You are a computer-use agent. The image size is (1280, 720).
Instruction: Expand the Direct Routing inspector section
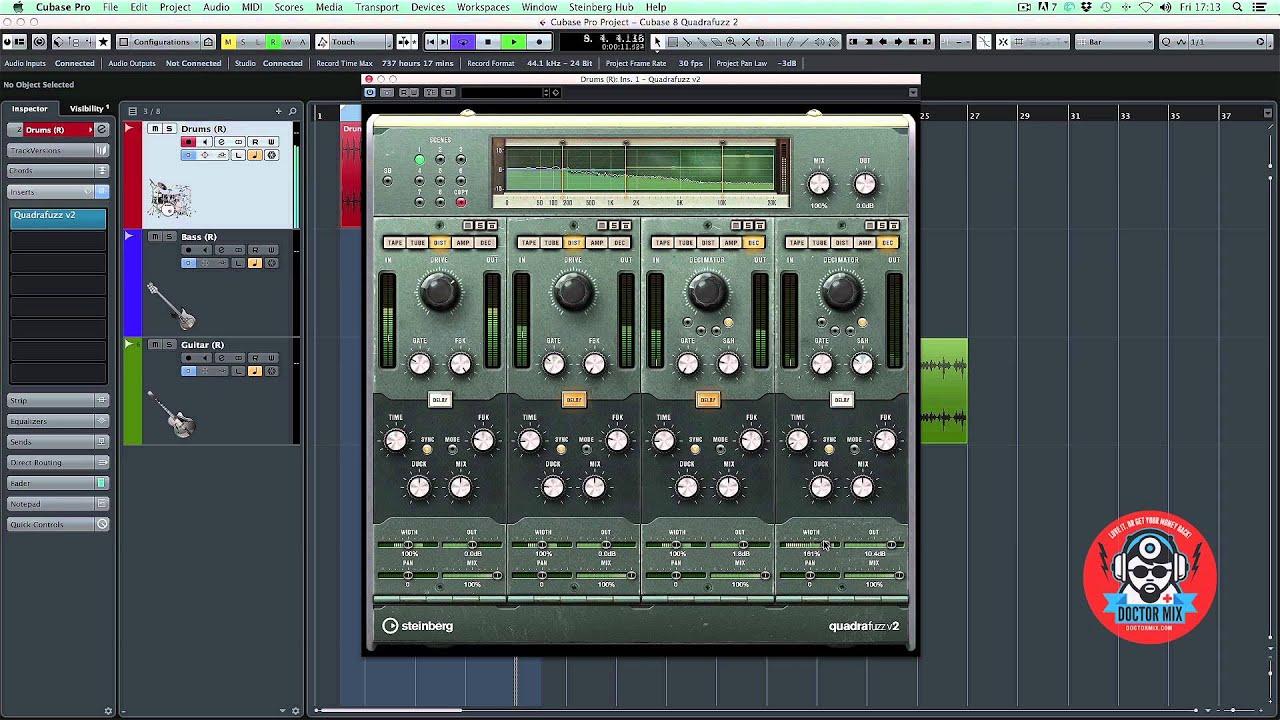tap(58, 463)
